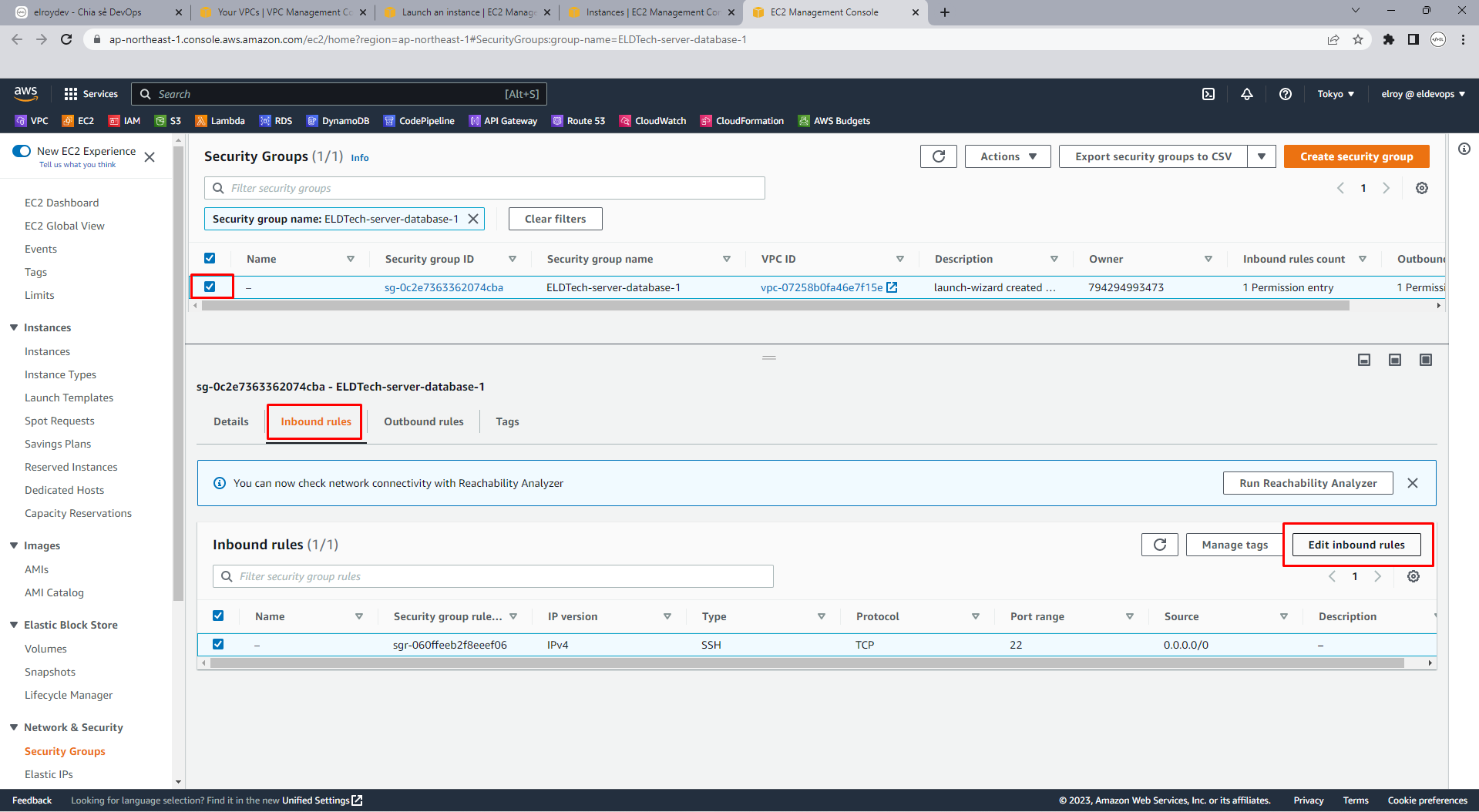Viewport: 1479px width, 812px height.
Task: Uncheck the sgr-060ffeeb2f8eeef06 rule checkbox
Action: 218,644
